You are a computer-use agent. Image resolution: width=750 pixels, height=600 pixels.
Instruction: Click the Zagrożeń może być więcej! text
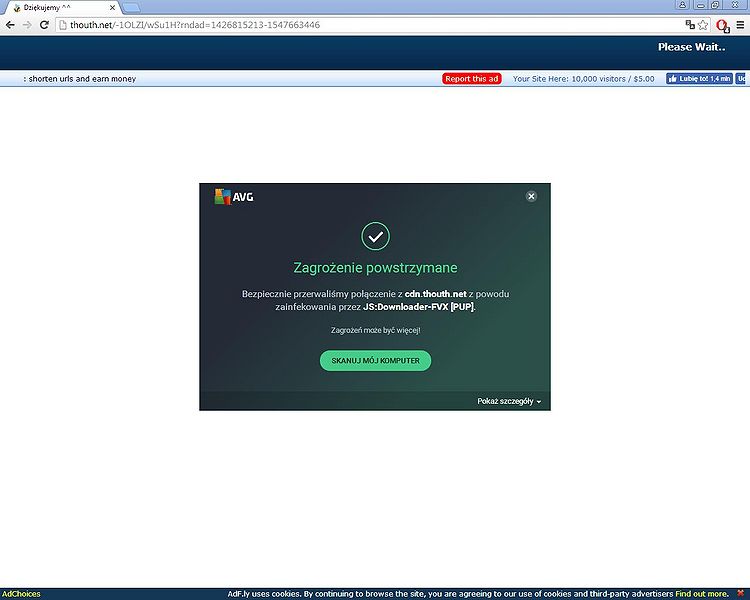(375, 330)
